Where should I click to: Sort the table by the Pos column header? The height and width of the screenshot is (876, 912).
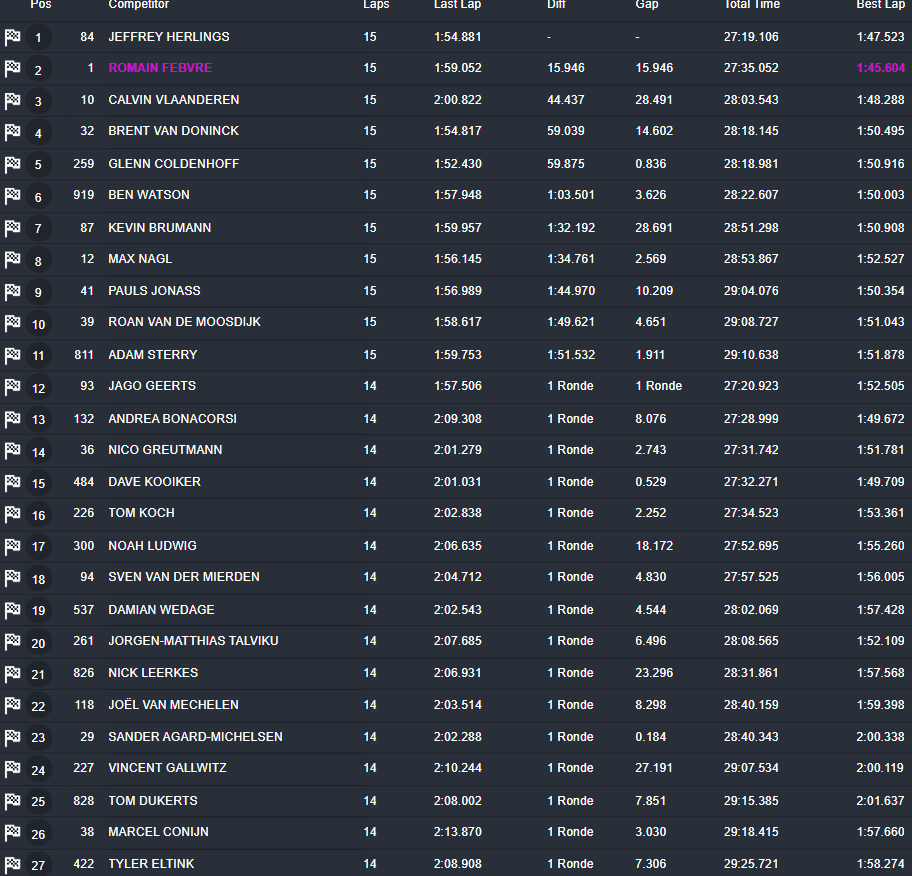click(x=40, y=6)
